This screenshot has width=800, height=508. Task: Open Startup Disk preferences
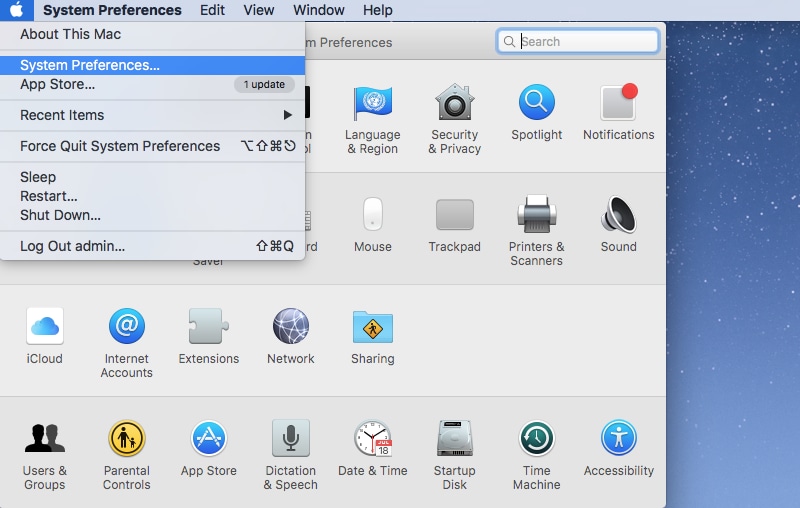click(454, 455)
